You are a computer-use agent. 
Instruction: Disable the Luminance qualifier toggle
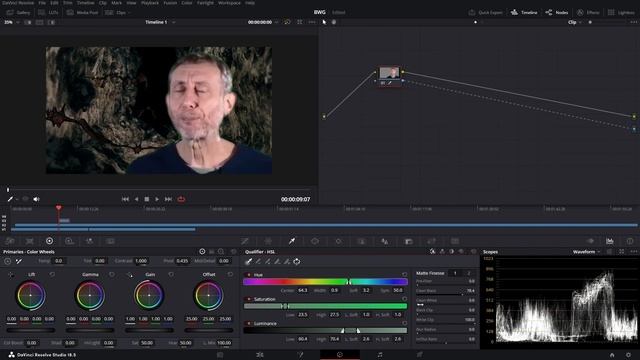249,324
